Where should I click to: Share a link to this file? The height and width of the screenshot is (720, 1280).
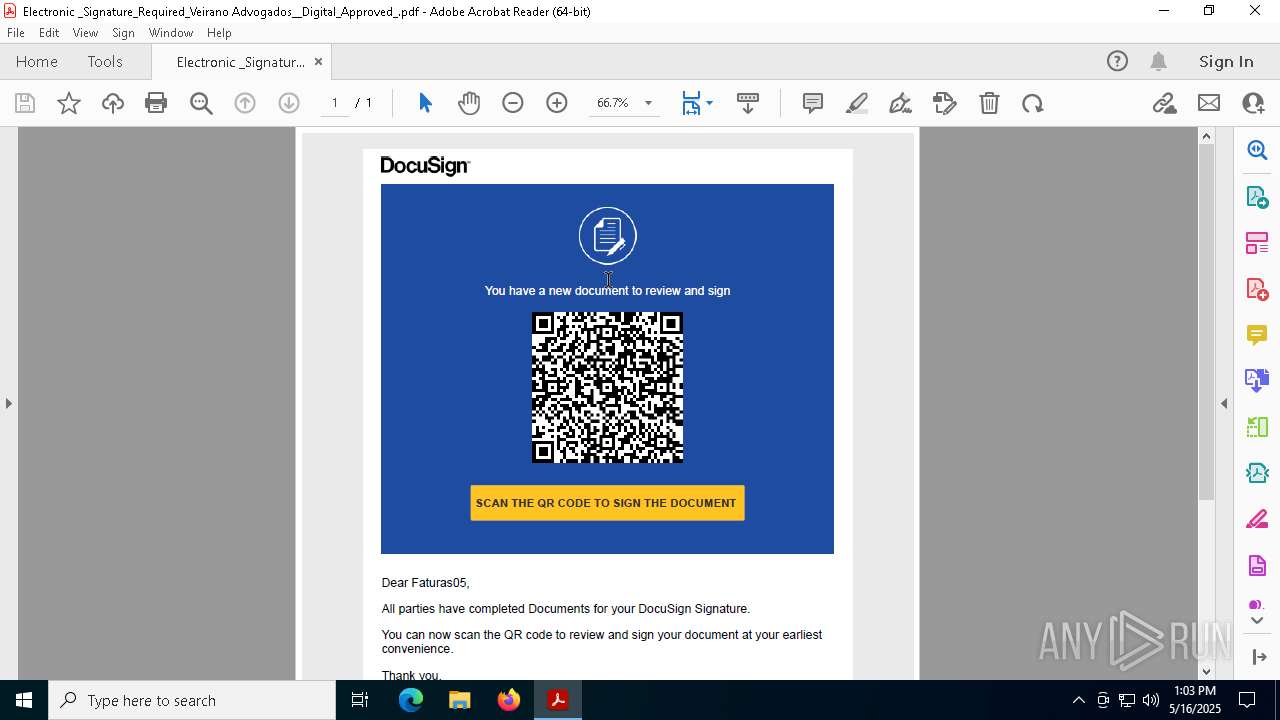click(1165, 103)
